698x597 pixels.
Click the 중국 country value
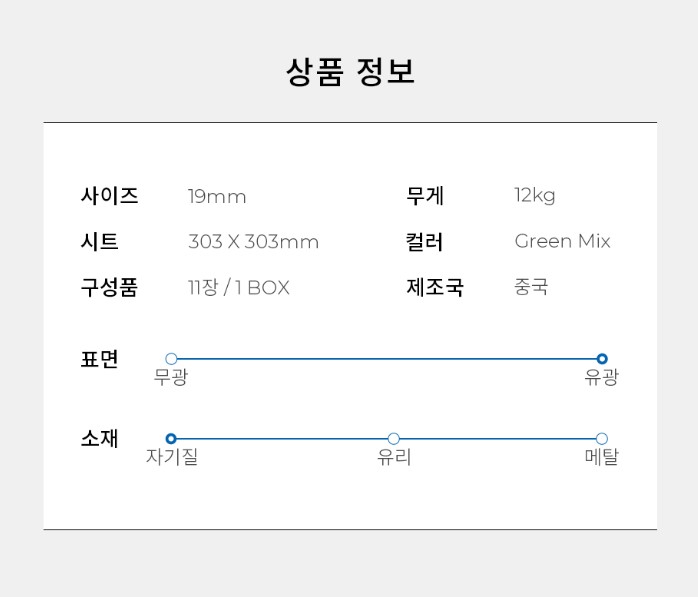coord(531,288)
